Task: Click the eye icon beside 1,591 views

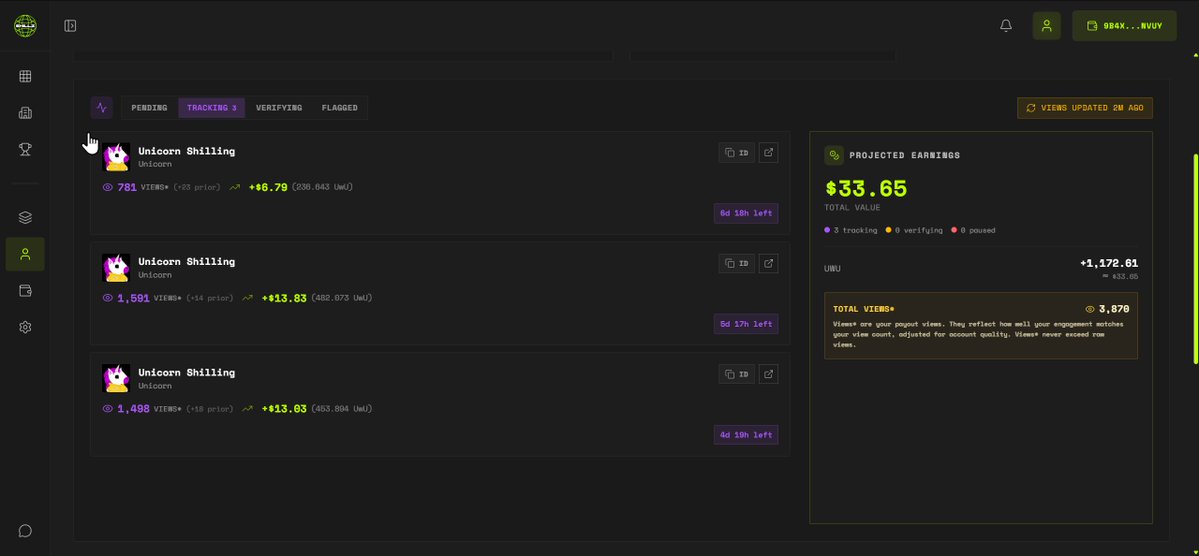Action: [x=108, y=298]
